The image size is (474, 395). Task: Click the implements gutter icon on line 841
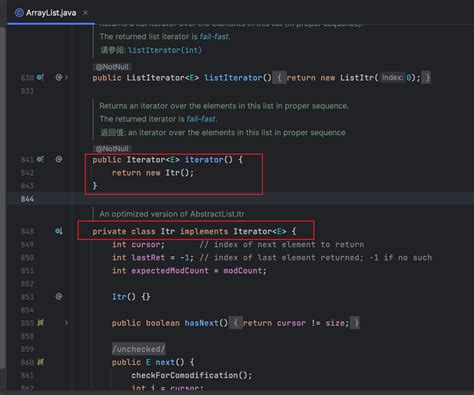40,159
